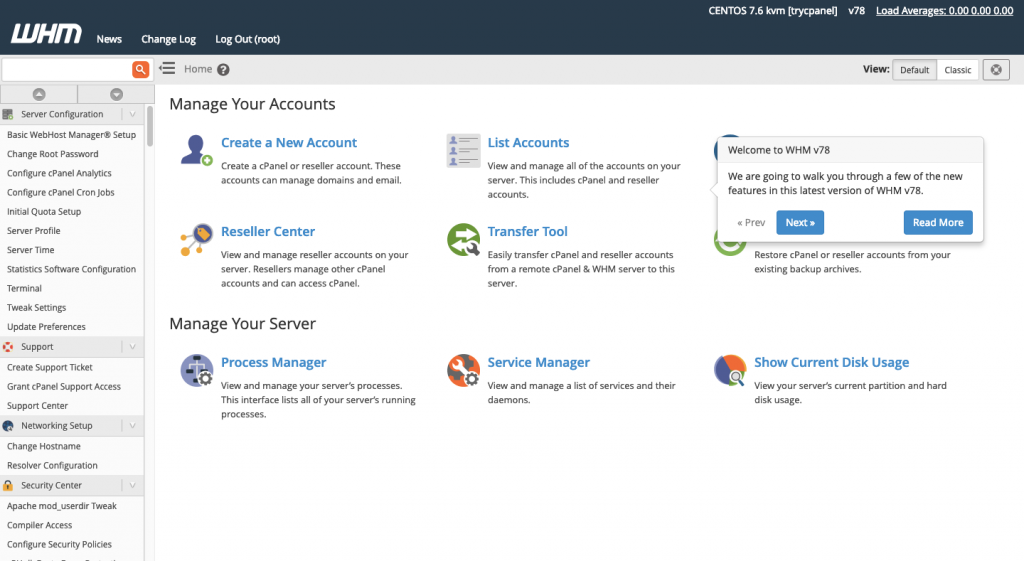Viewport: 1024px width, 561px height.
Task: Switch to the Default view
Action: coord(914,70)
